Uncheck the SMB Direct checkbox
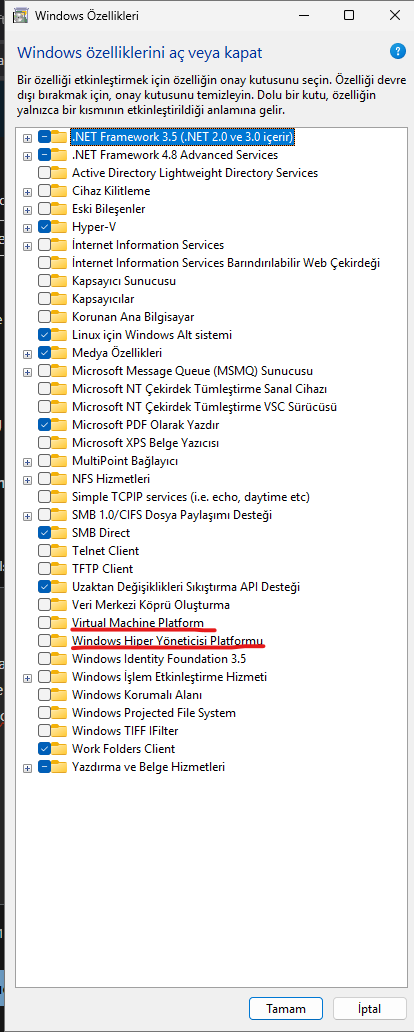This screenshot has width=414, height=1032. pos(44,532)
